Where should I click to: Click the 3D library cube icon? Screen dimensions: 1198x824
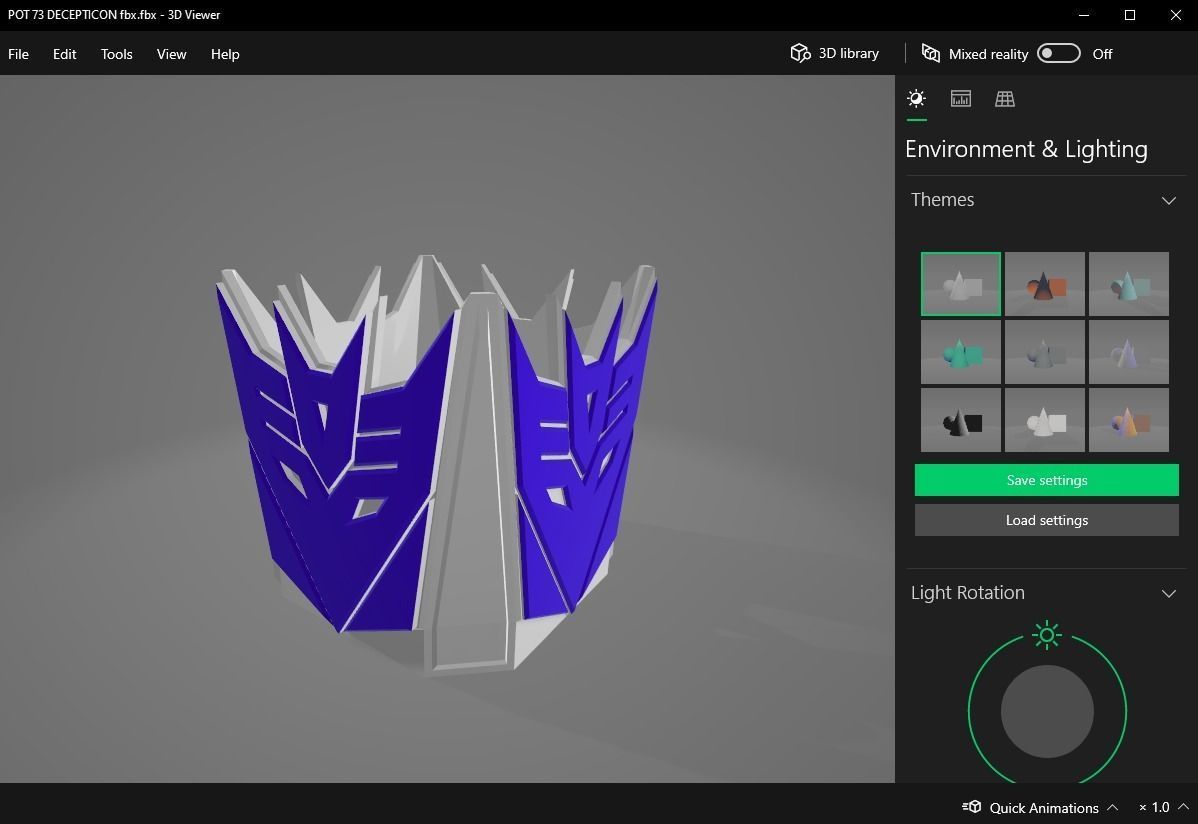click(x=800, y=53)
